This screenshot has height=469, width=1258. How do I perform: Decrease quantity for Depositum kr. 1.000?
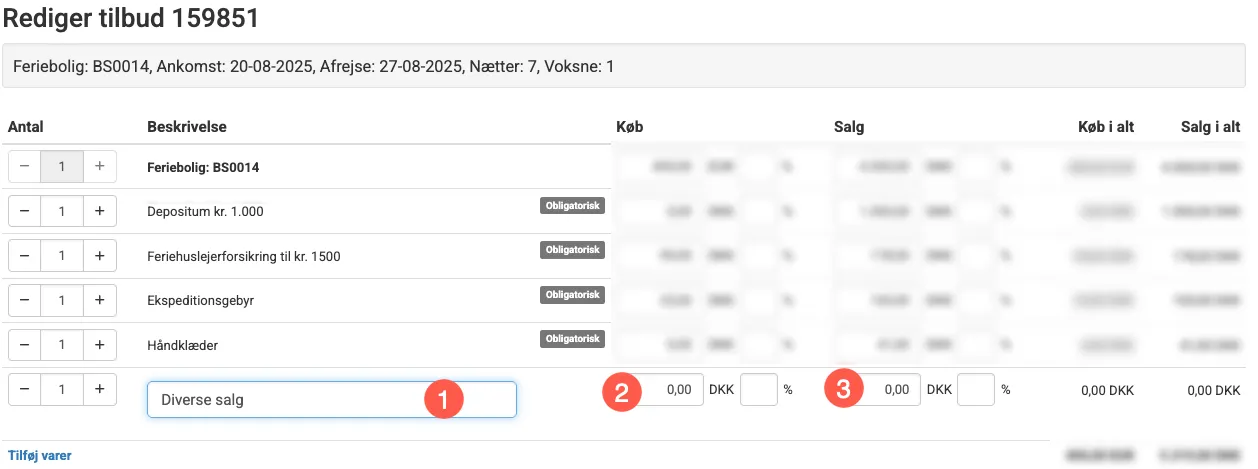click(x=25, y=212)
